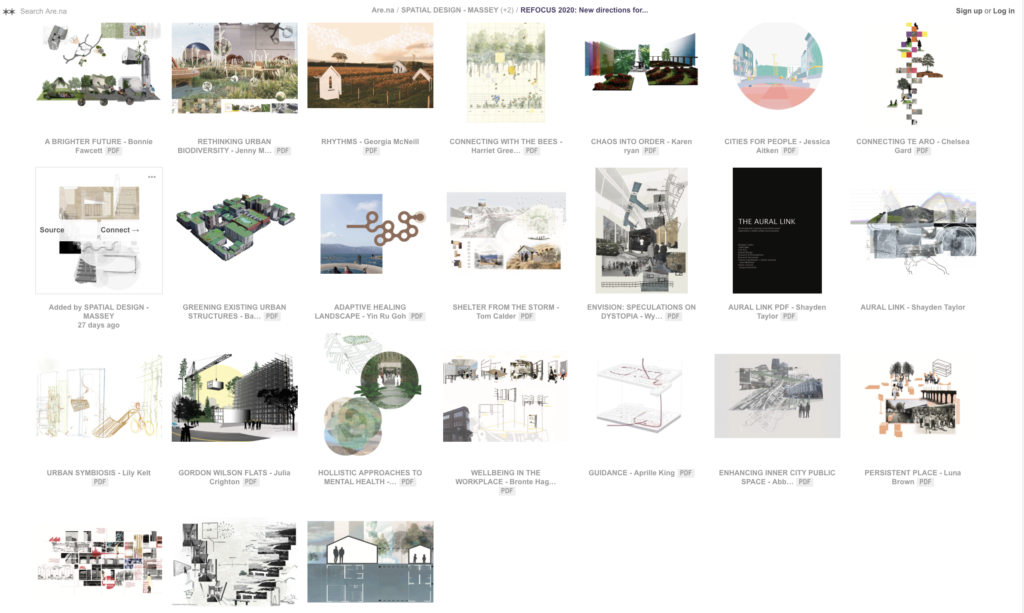Click the Are.na logo icon
1024x613 pixels.
pyautogui.click(x=8, y=11)
